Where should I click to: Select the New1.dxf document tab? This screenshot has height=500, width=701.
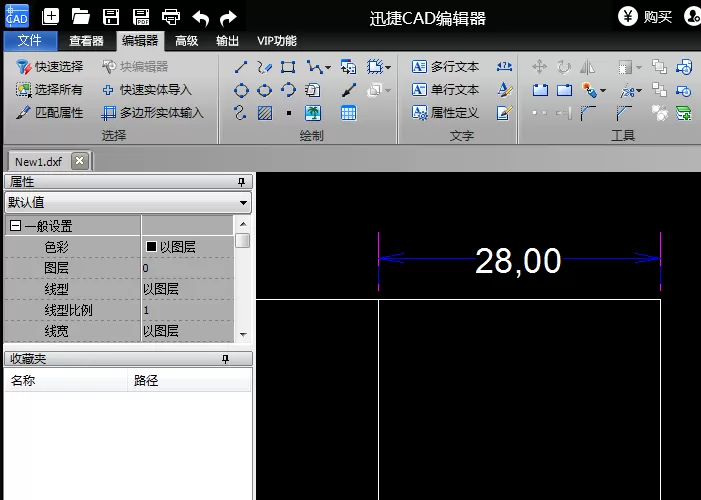click(38, 161)
